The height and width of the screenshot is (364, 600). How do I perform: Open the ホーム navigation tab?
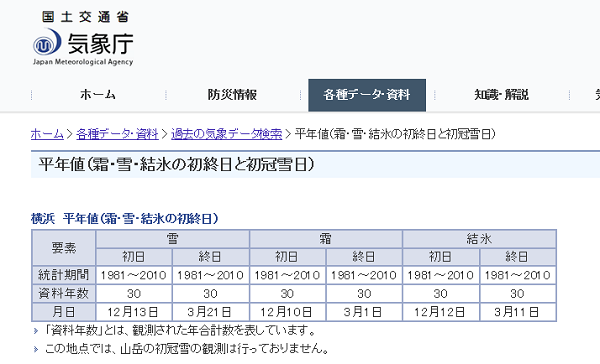tap(98, 95)
